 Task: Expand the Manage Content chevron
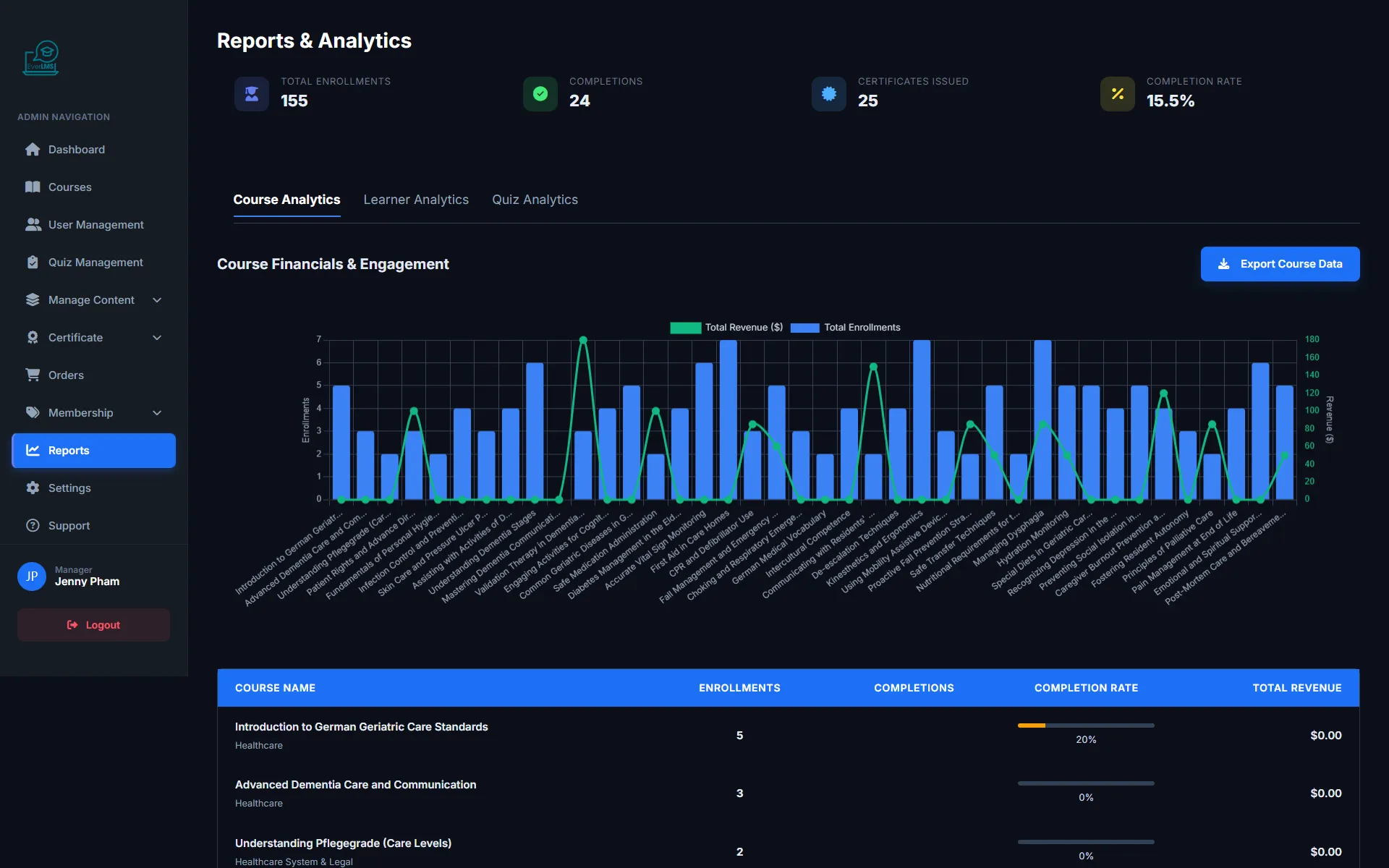157,299
